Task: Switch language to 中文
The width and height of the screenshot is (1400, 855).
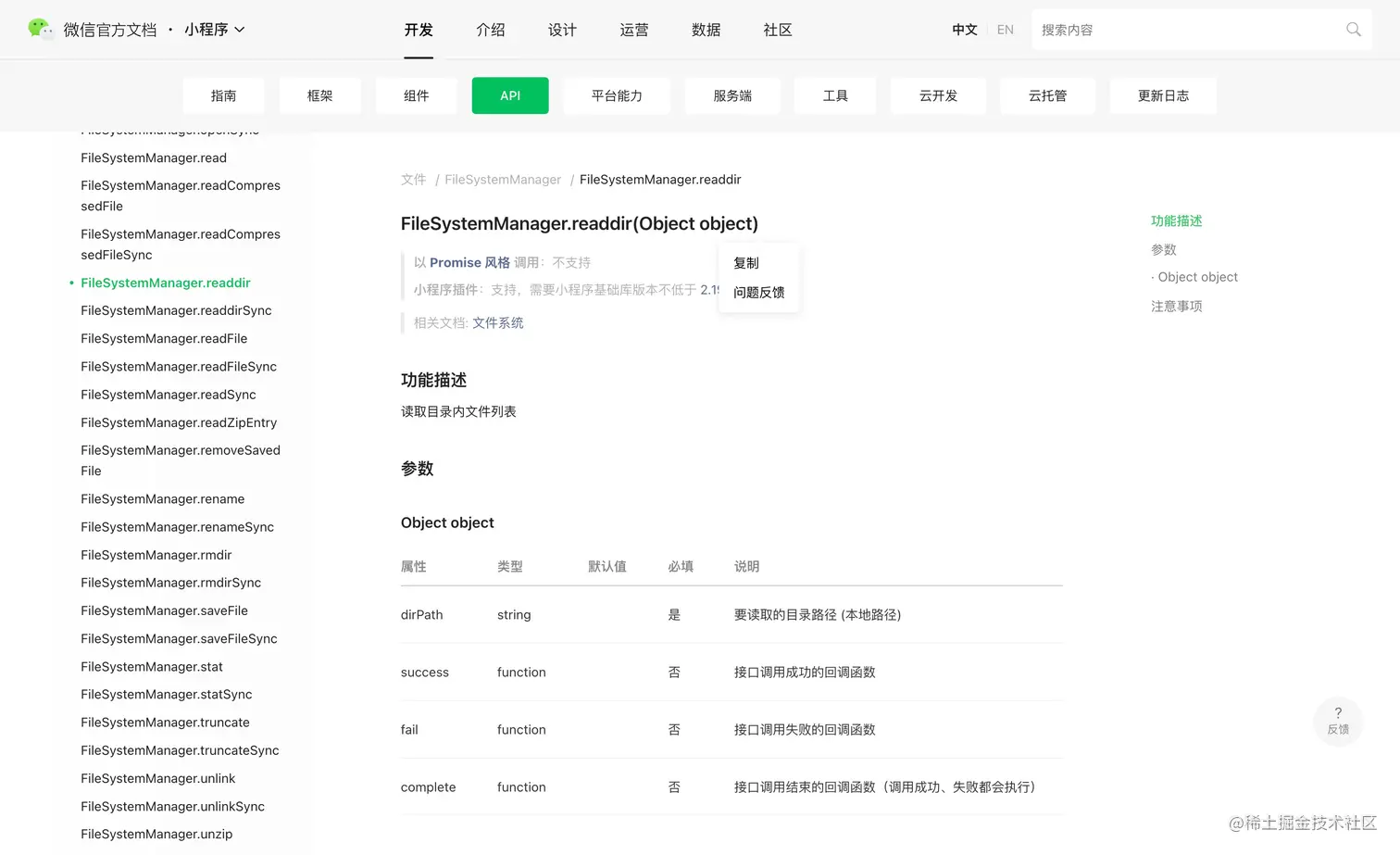Action: tap(965, 30)
